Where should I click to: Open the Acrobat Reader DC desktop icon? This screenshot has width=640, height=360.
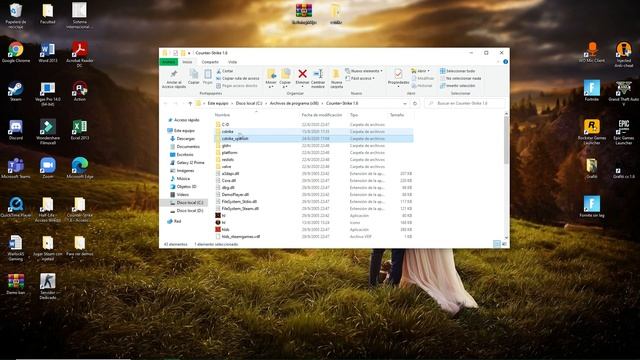(80, 54)
